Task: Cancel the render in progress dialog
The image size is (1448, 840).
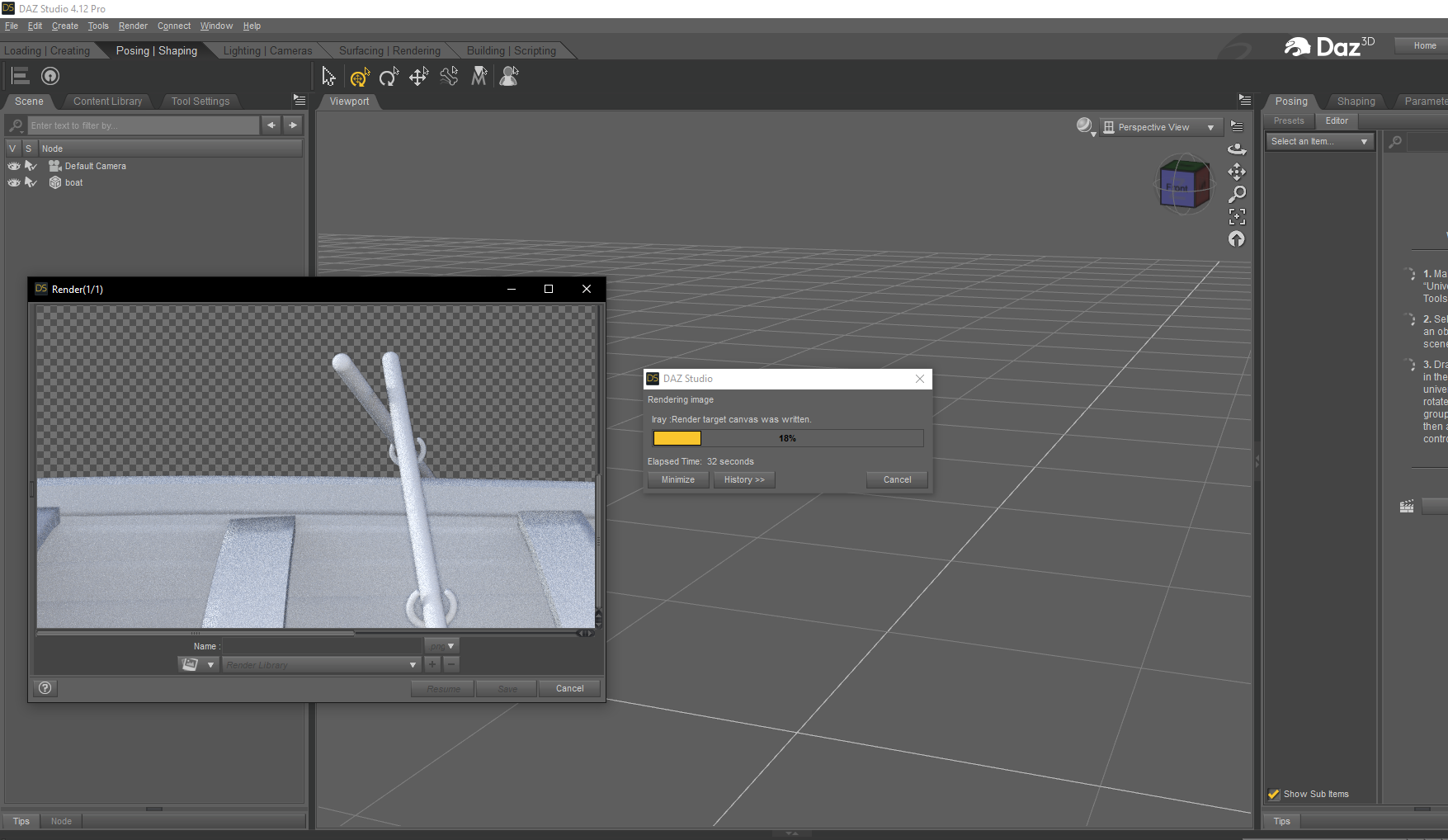Action: tap(898, 480)
